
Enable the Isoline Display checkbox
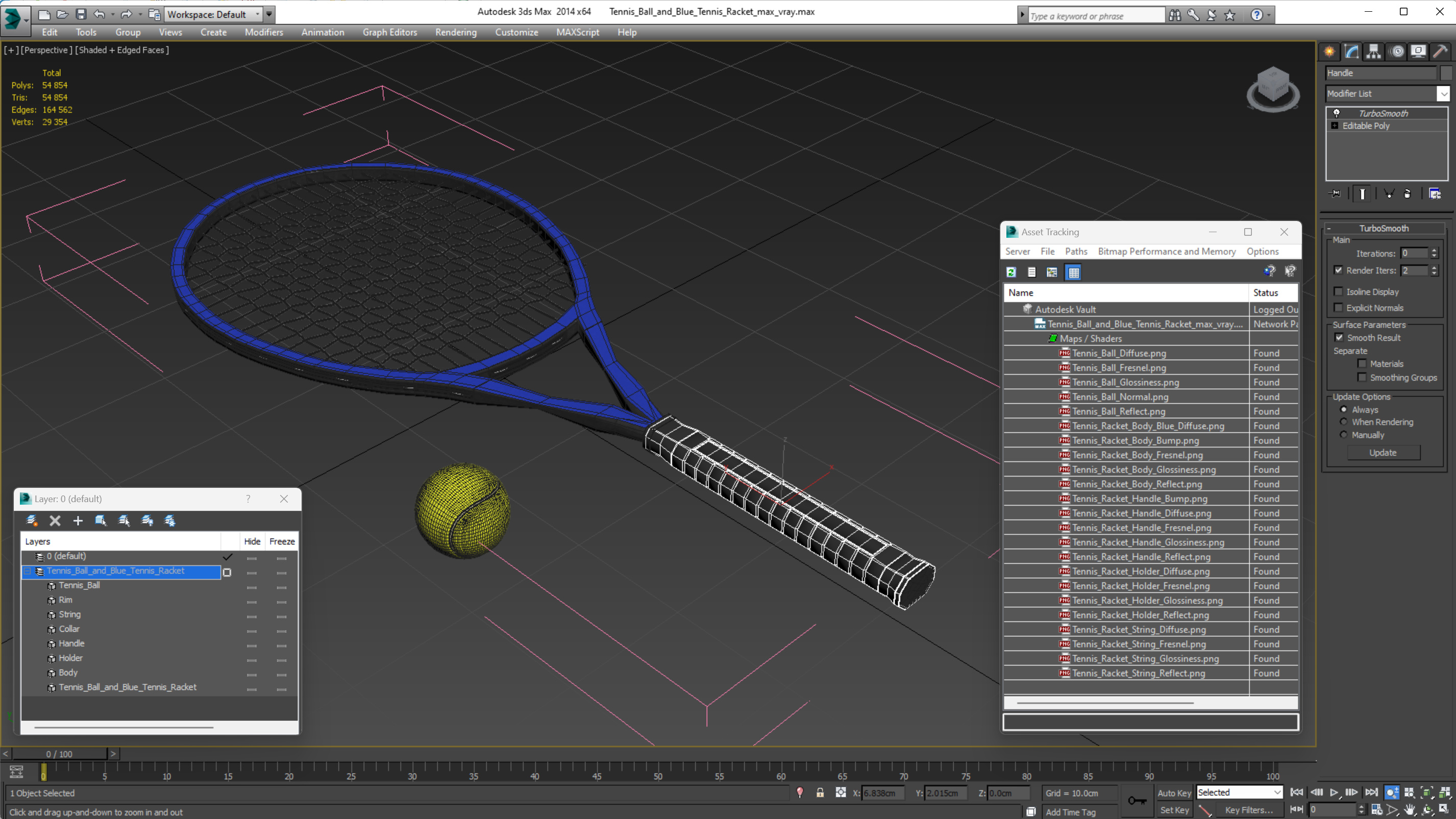pyautogui.click(x=1338, y=292)
